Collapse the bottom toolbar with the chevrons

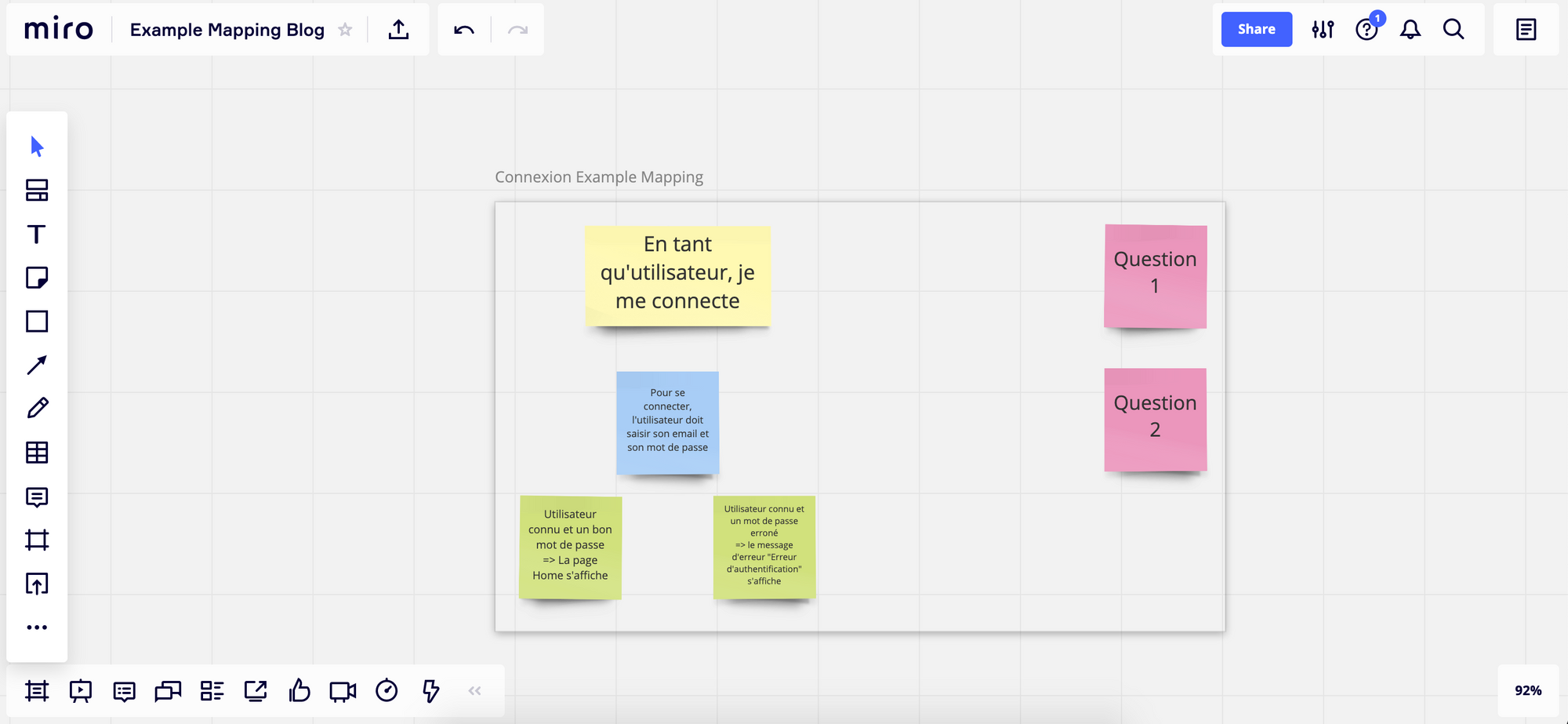(474, 691)
